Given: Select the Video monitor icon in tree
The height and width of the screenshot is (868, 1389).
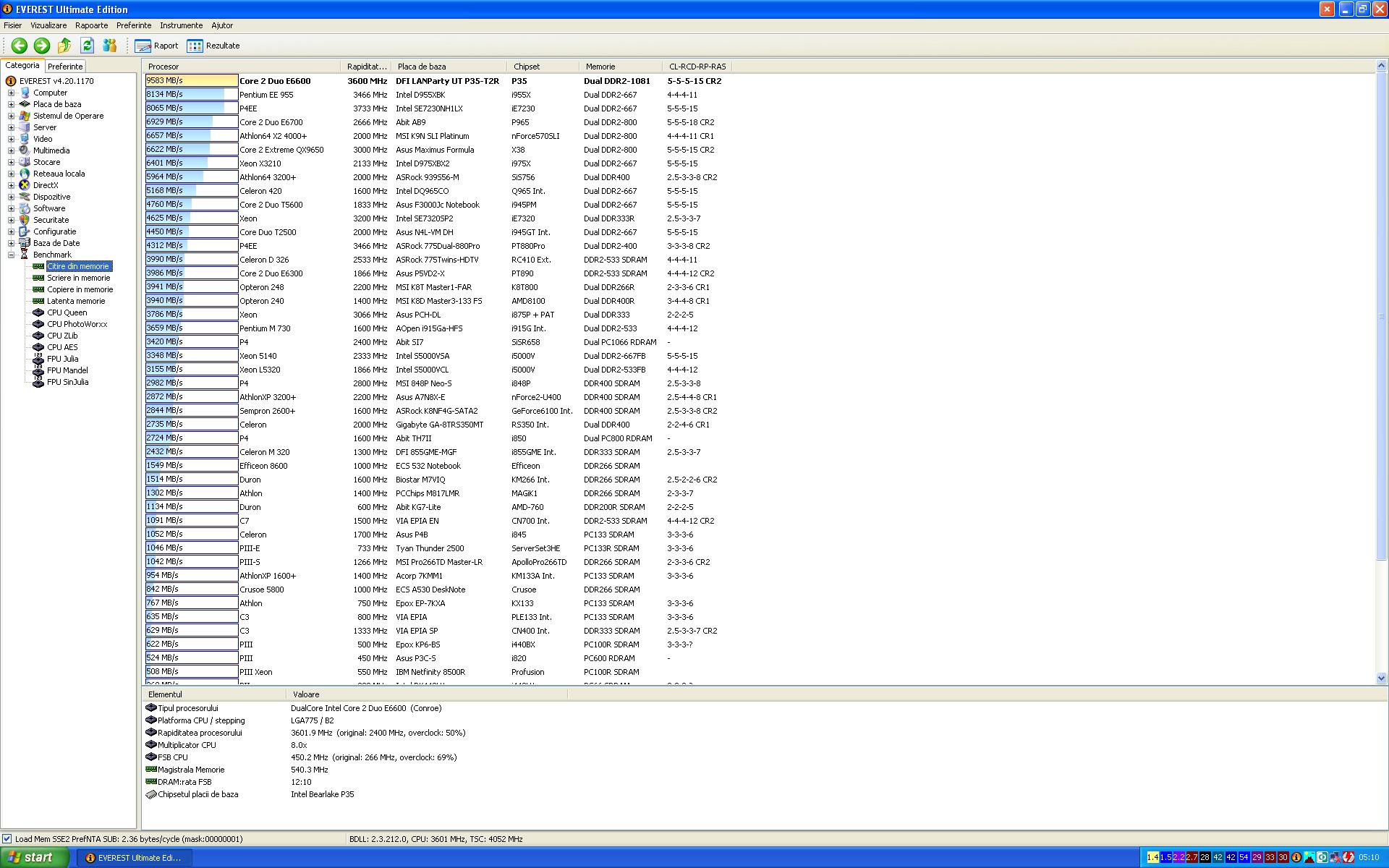Looking at the screenshot, I should [25, 139].
